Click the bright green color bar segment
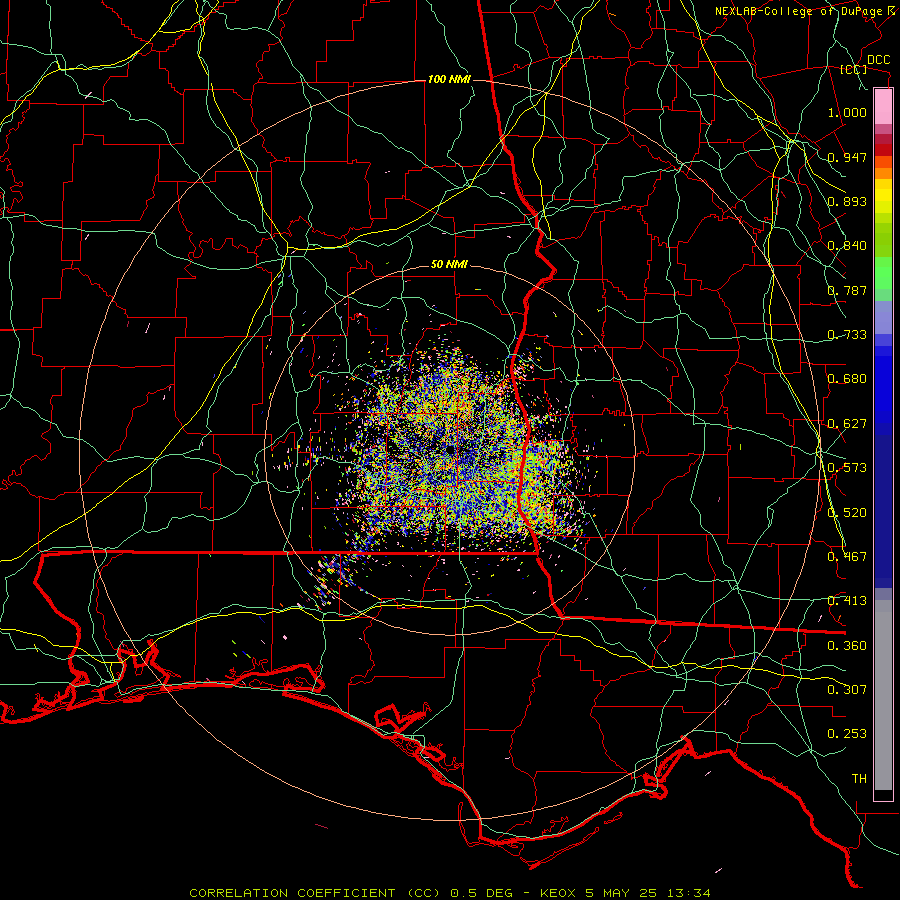The width and height of the screenshot is (900, 900). tap(883, 273)
